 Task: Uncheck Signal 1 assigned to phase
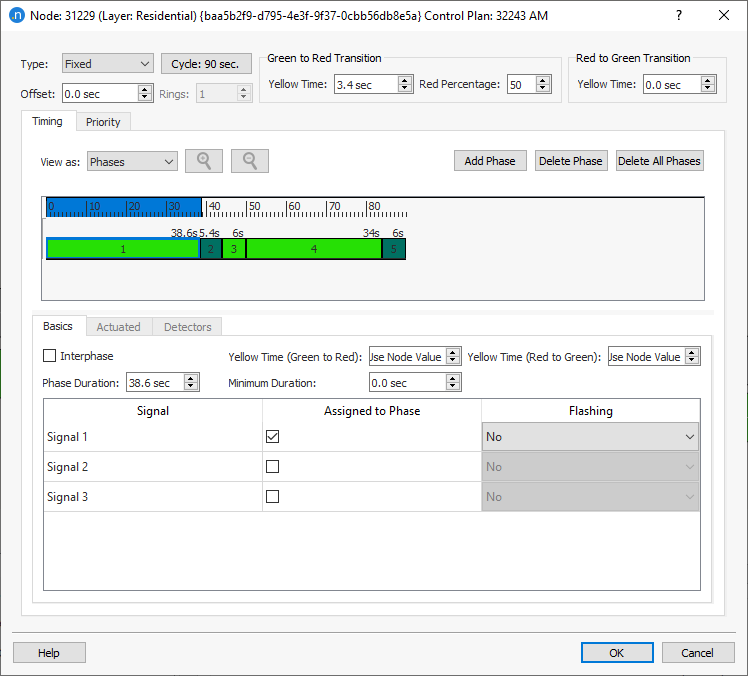point(272,437)
